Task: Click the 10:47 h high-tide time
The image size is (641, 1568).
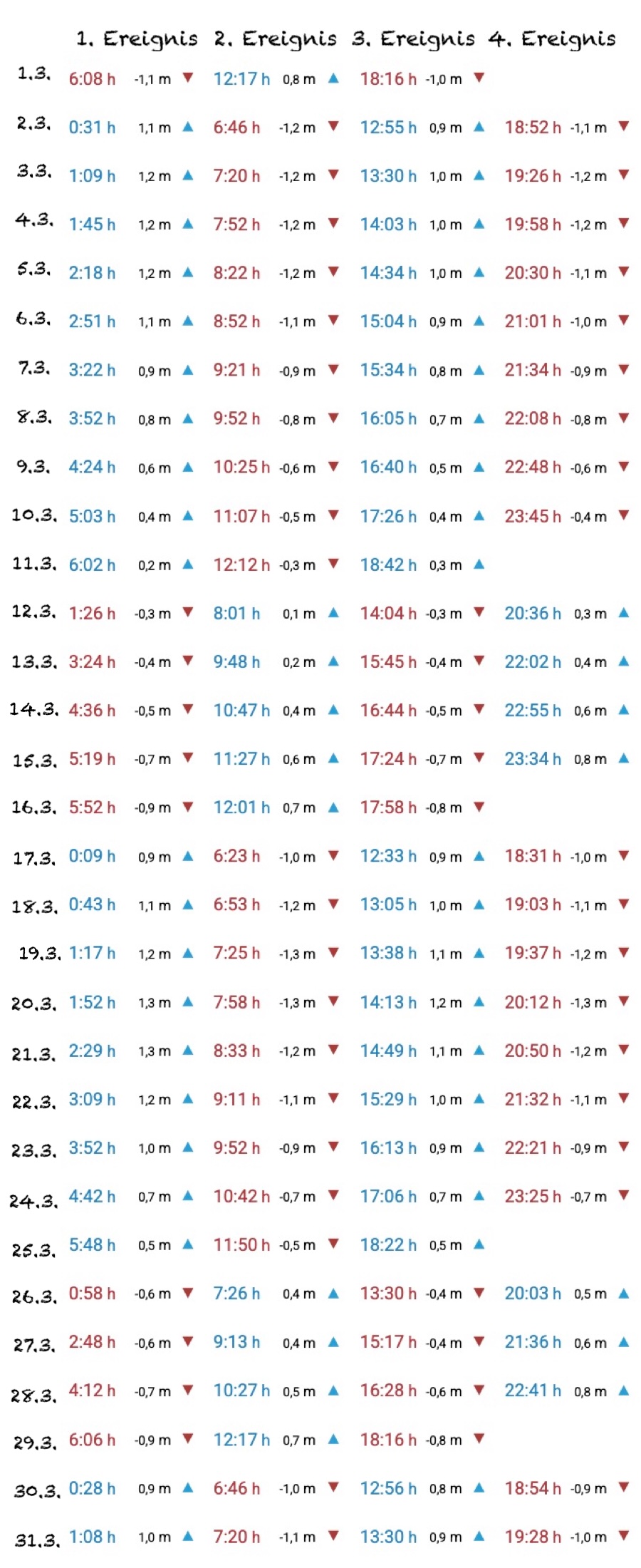Action: [241, 711]
